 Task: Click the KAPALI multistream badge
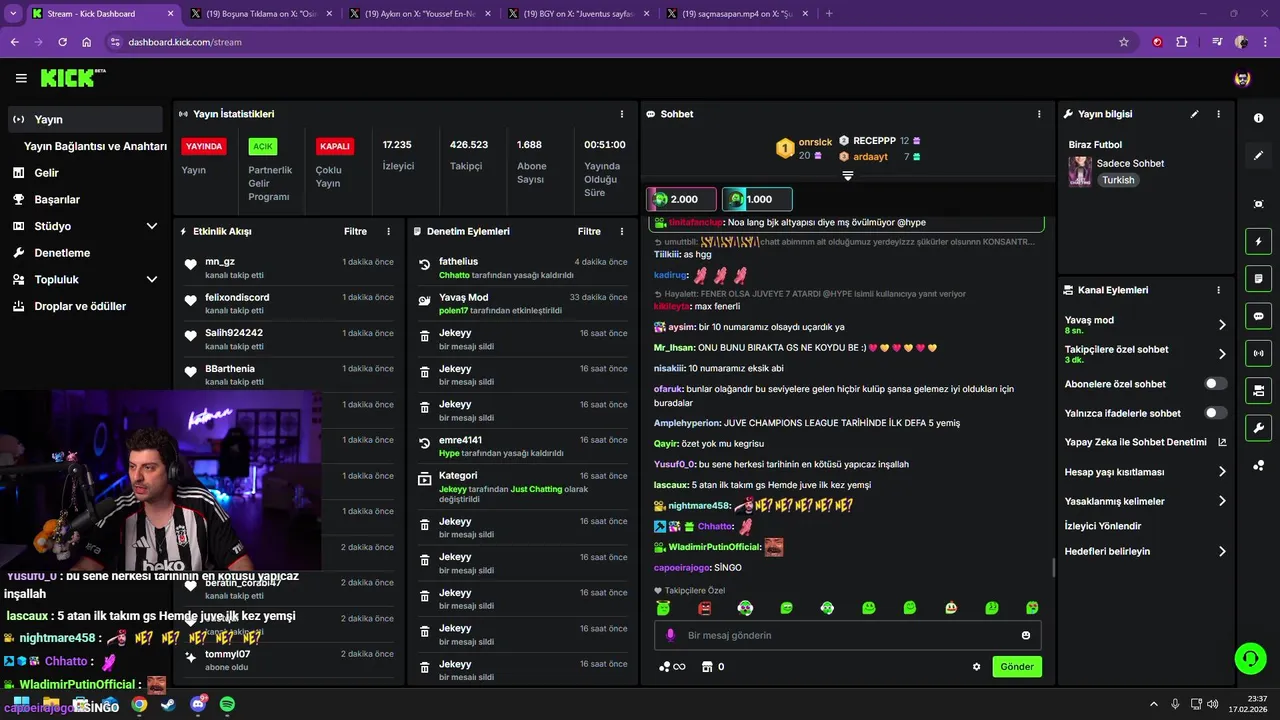(334, 146)
